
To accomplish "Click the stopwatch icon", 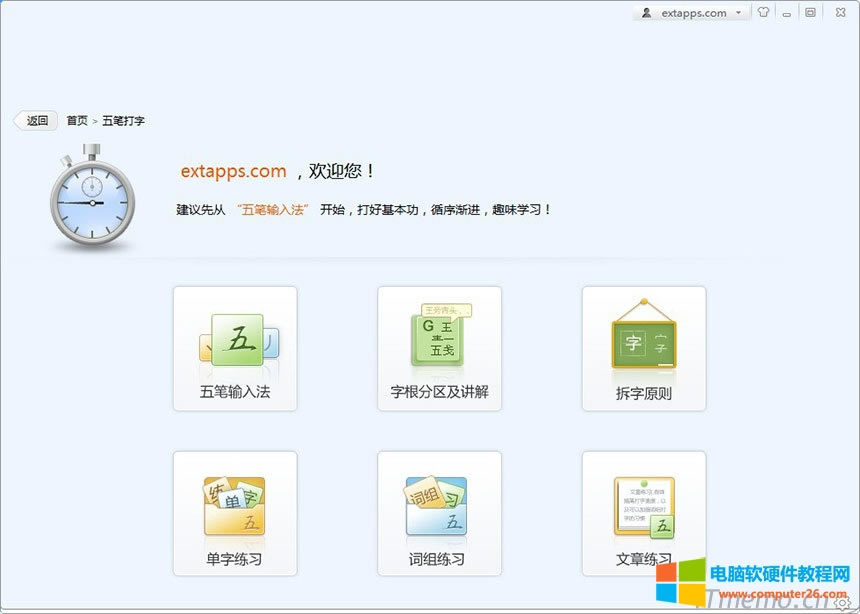I will click(91, 198).
